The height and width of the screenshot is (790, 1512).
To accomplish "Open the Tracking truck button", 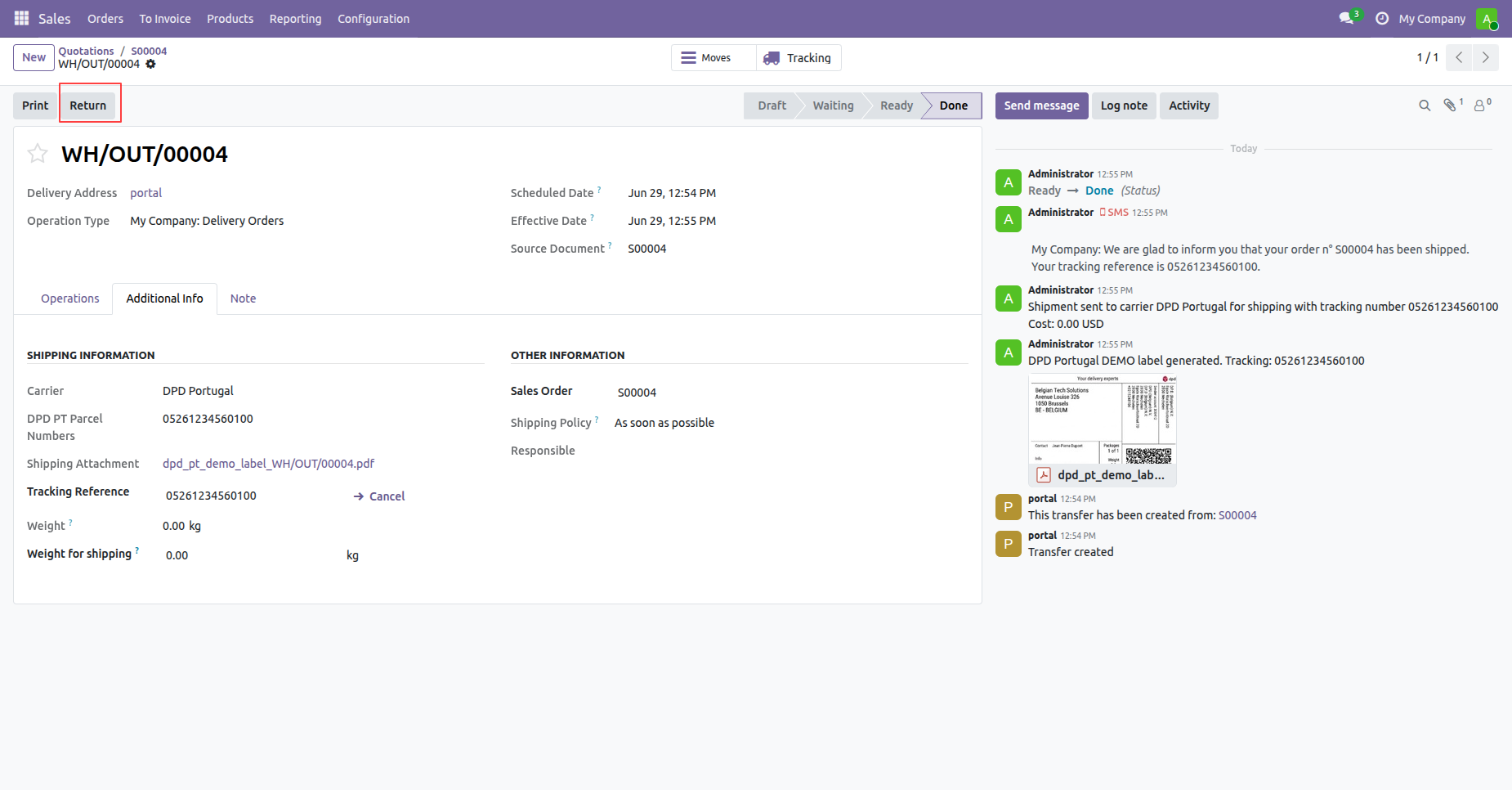I will pyautogui.click(x=798, y=58).
